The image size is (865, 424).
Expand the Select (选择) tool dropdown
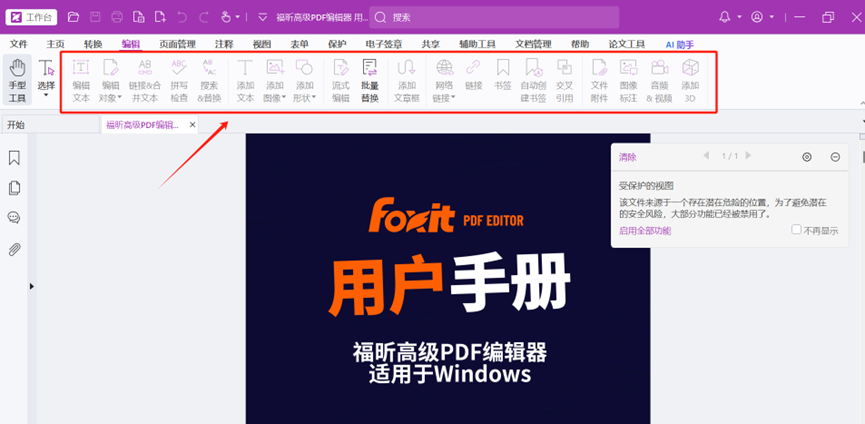[x=46, y=95]
